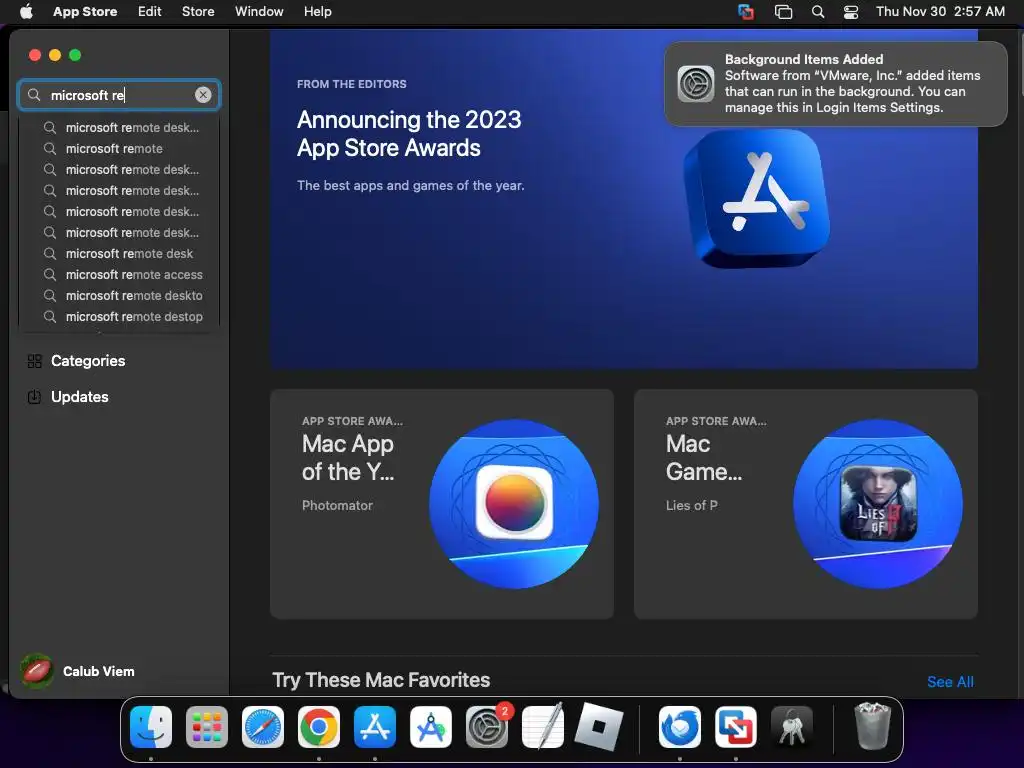Open TextEdit from the Dock
This screenshot has width=1024, height=768.
543,727
